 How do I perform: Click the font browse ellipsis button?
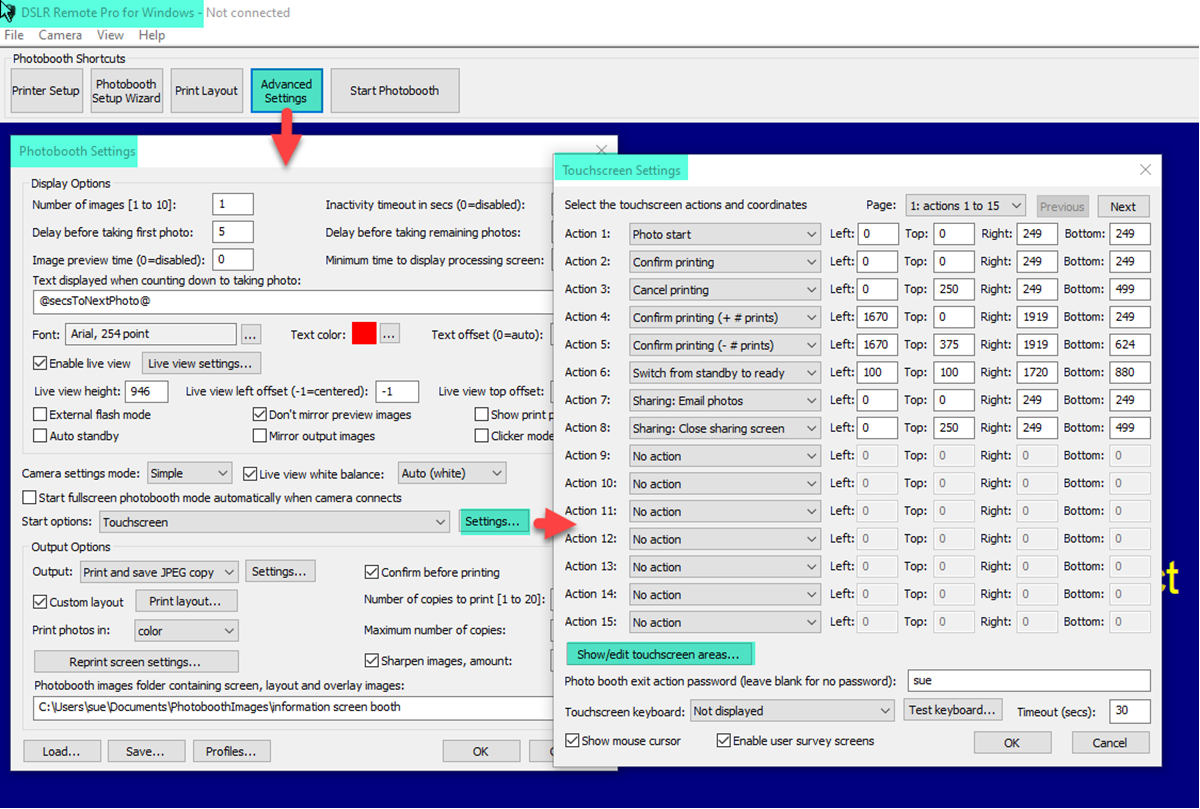tap(251, 334)
